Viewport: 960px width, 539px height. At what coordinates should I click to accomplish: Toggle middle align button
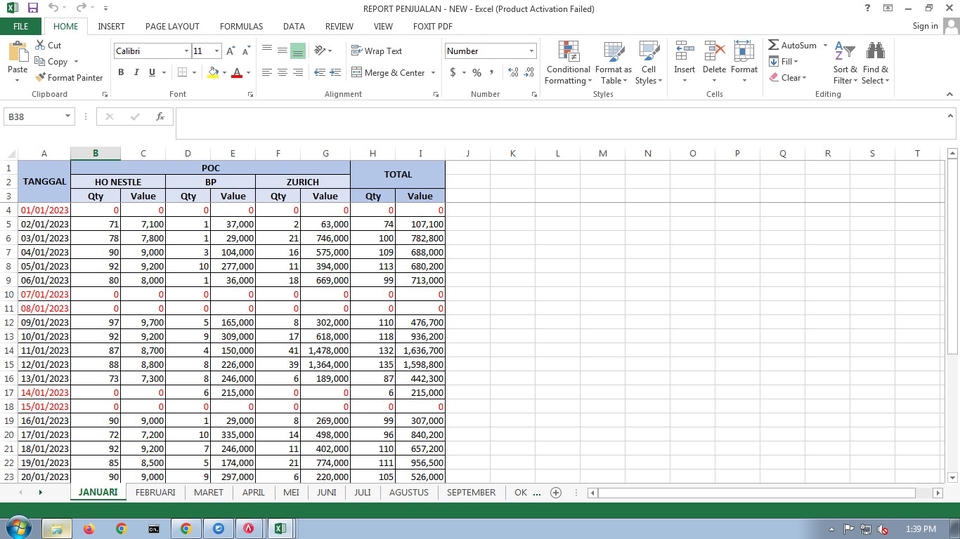tap(282, 50)
